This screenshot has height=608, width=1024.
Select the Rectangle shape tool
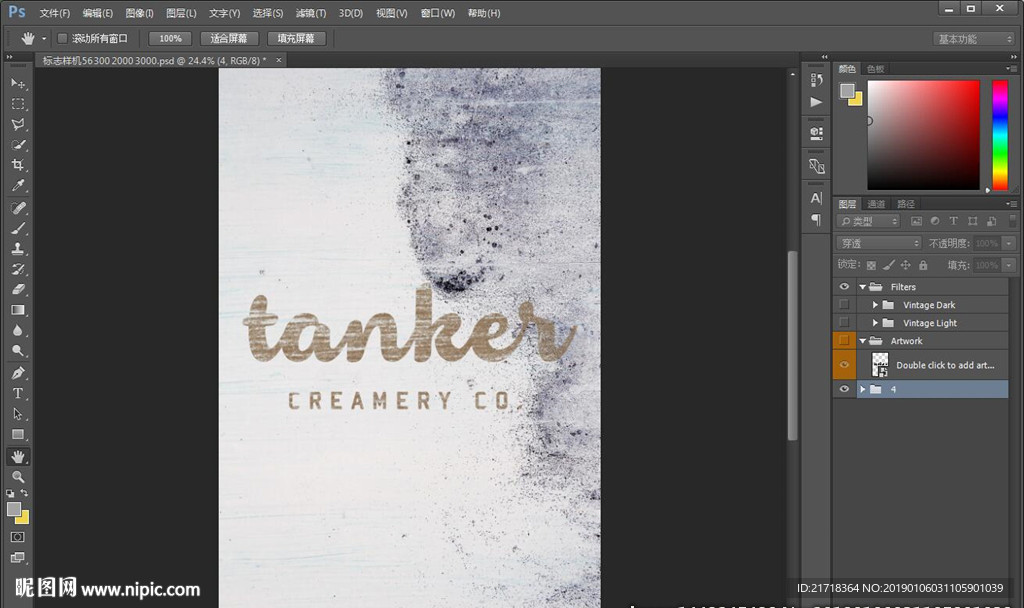point(18,434)
